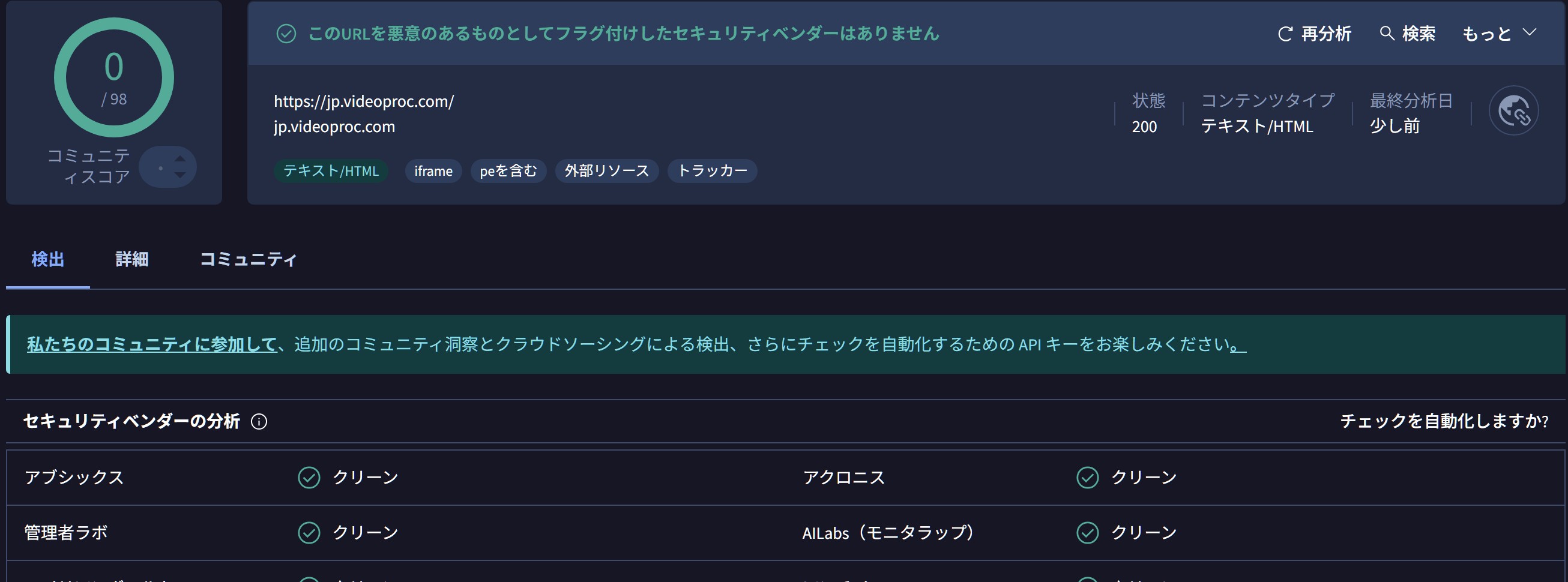Click the clean check icon for アブシックス
The width and height of the screenshot is (1568, 582).
(309, 478)
